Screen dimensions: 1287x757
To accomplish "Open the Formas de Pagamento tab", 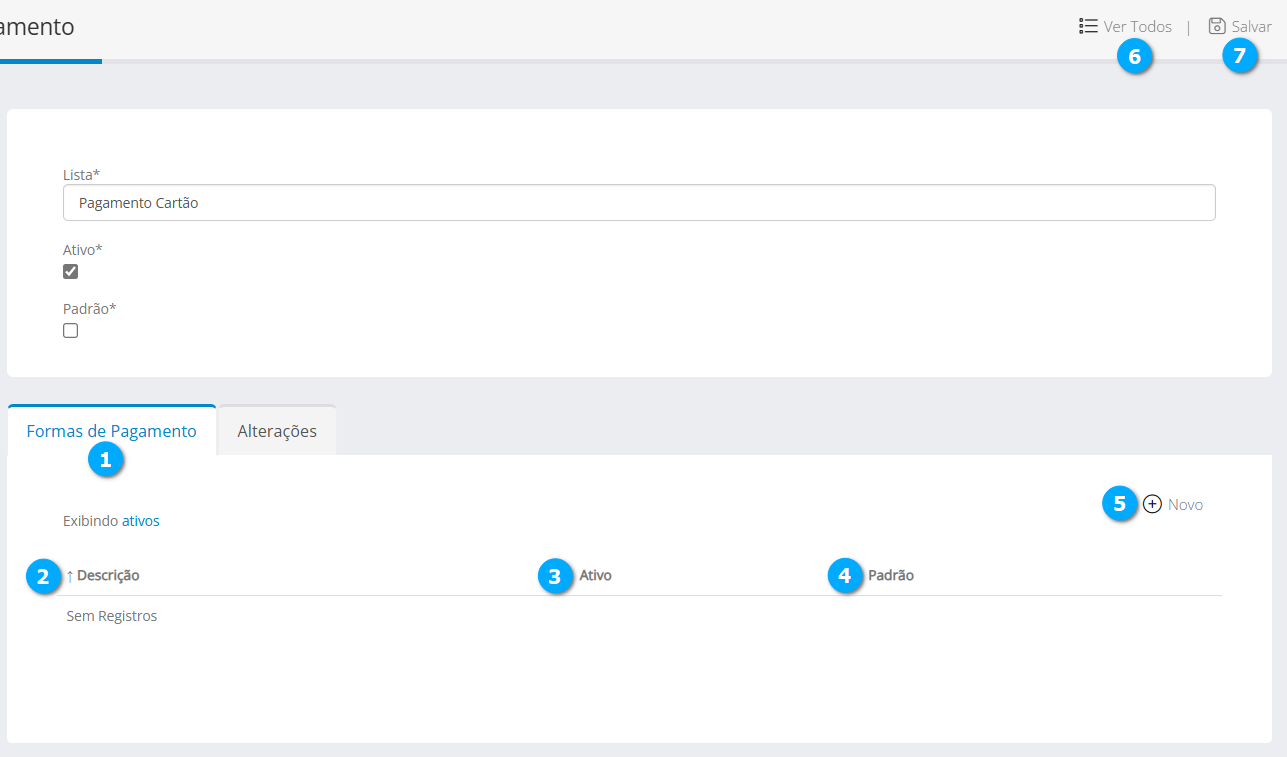I will (x=111, y=431).
